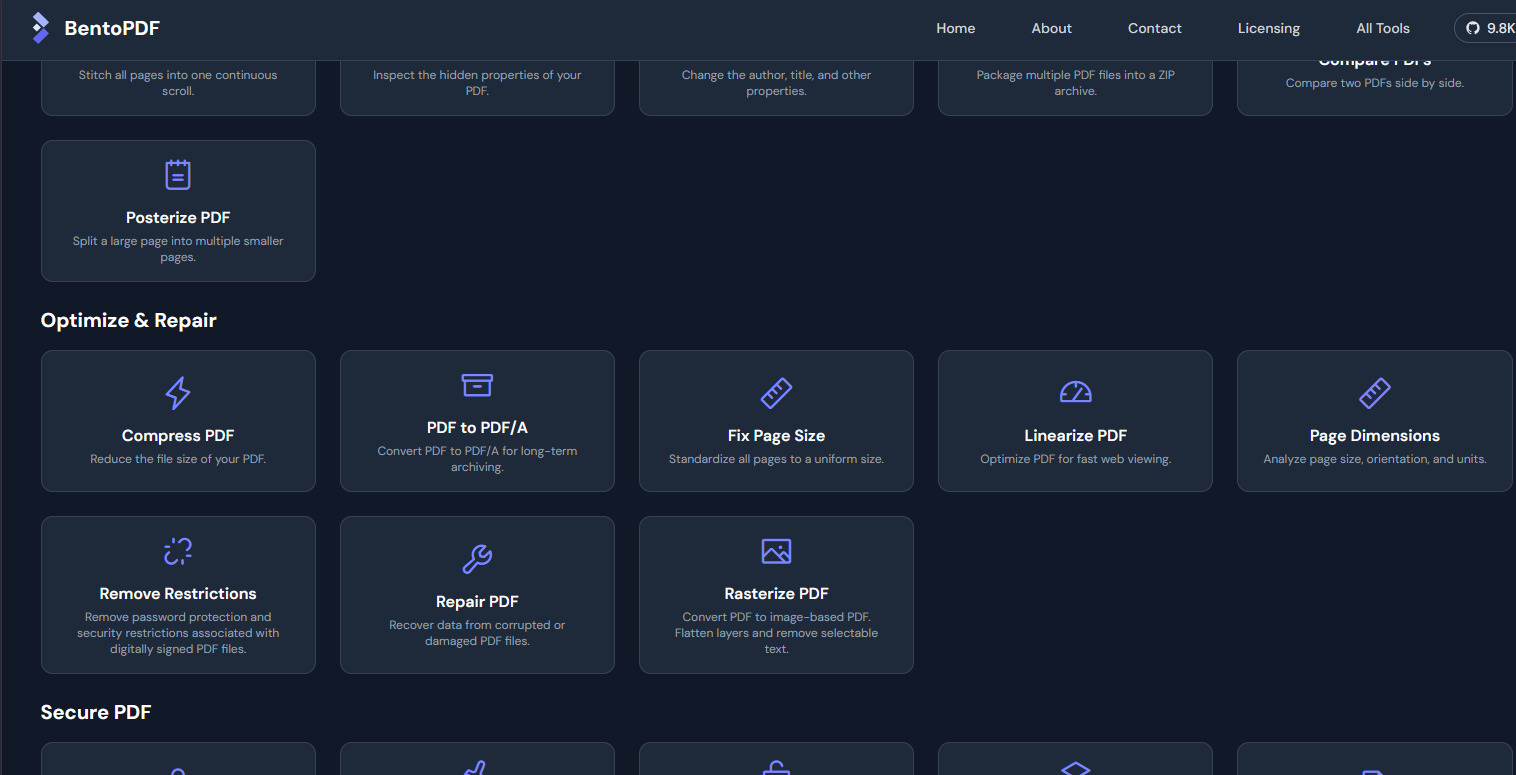Click the Posterize PDF notepad icon
Screen dimensions: 1516x775
coord(178,175)
